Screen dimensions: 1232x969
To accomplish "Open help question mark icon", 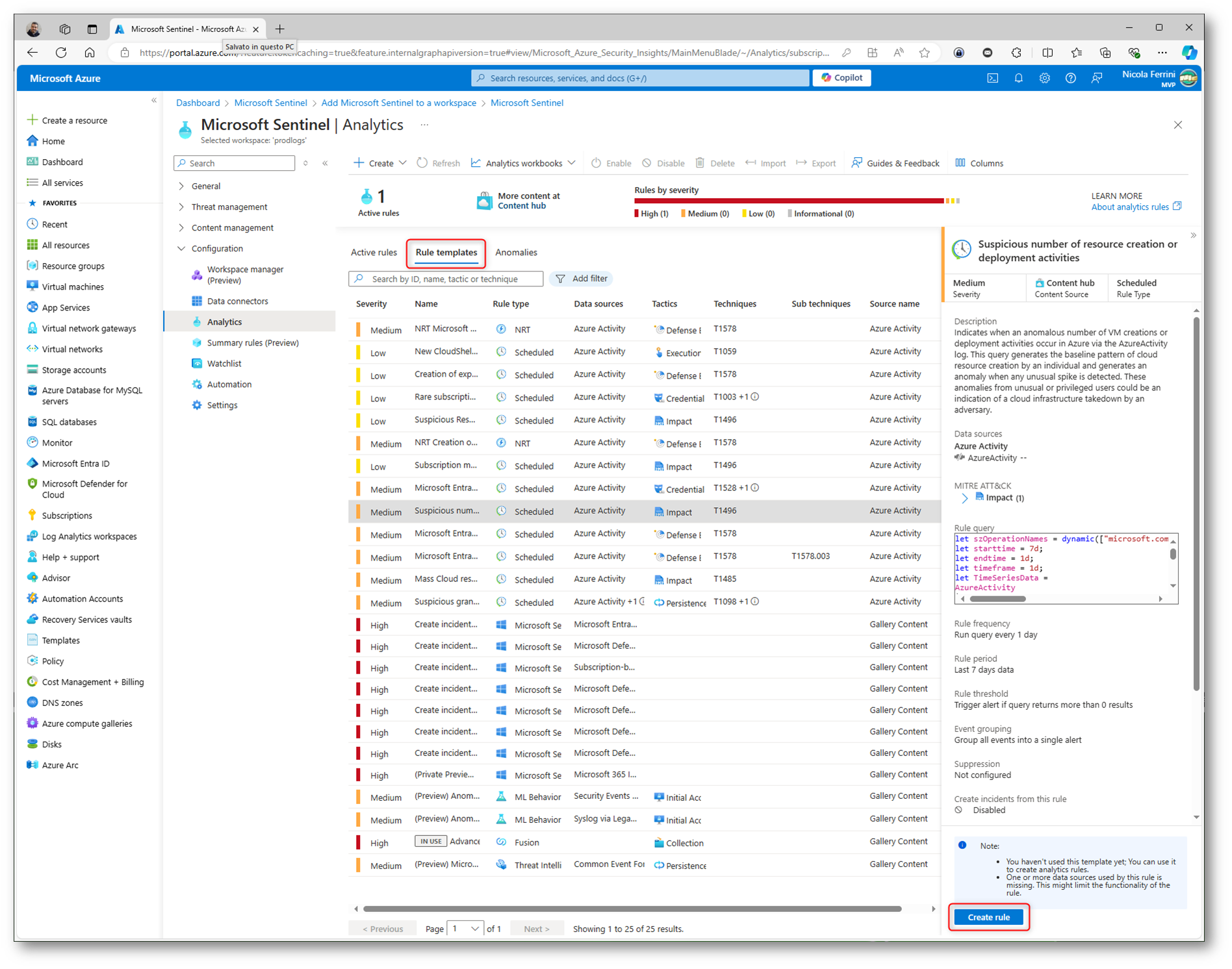I will tap(1070, 78).
